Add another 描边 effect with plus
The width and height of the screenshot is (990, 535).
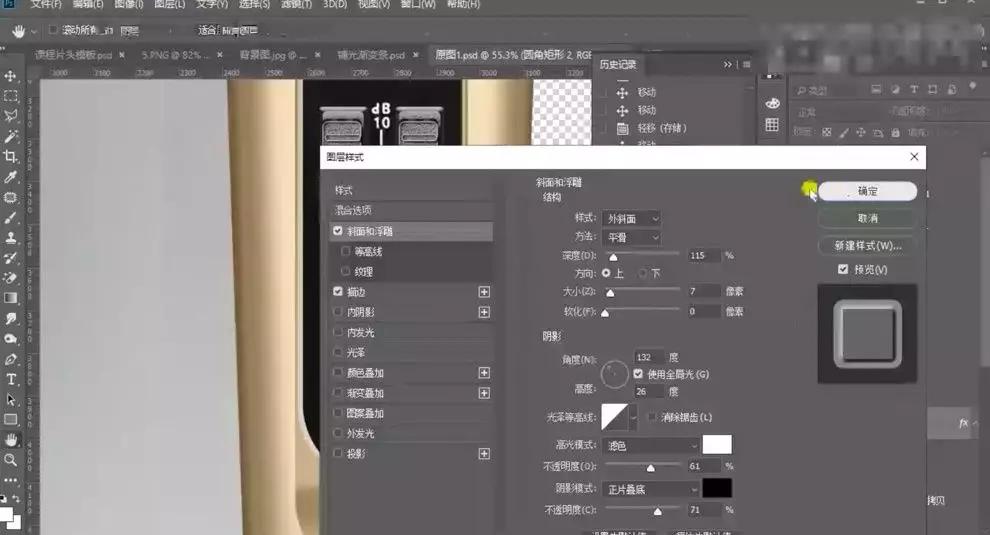(484, 292)
